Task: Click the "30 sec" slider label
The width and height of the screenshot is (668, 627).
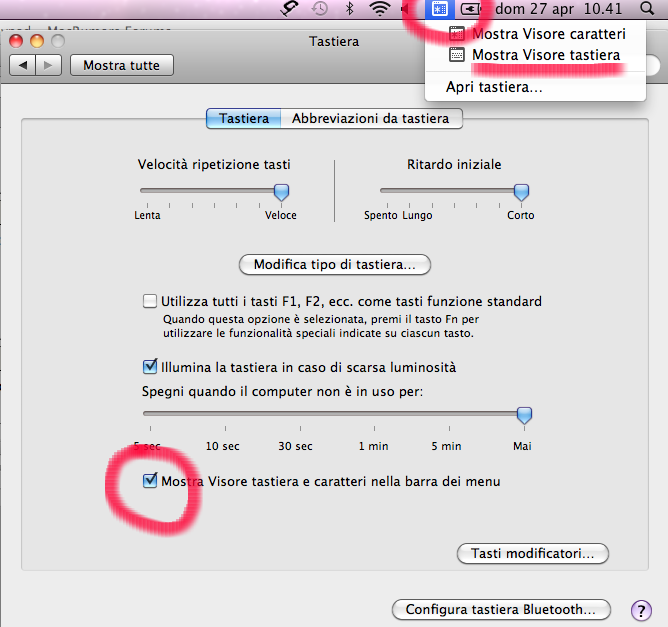Action: (295, 446)
